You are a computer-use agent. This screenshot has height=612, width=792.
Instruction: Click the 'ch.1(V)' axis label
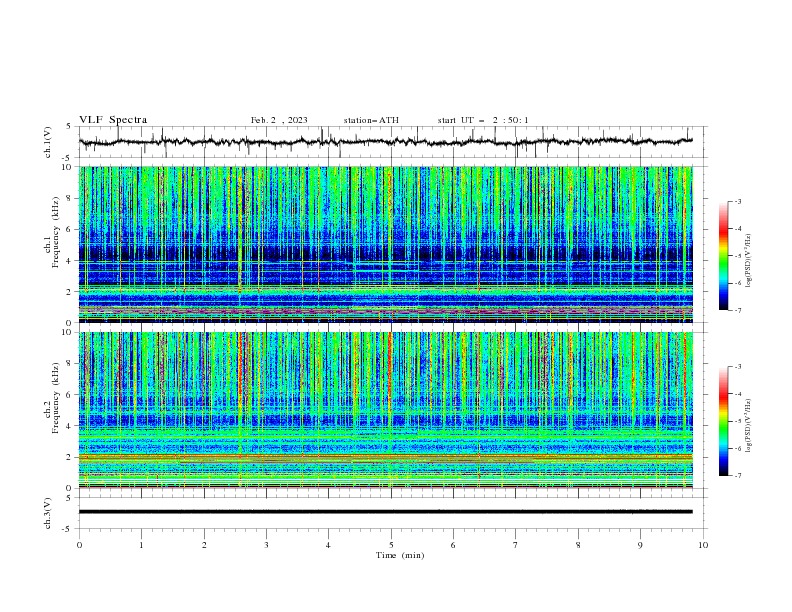tap(48, 142)
